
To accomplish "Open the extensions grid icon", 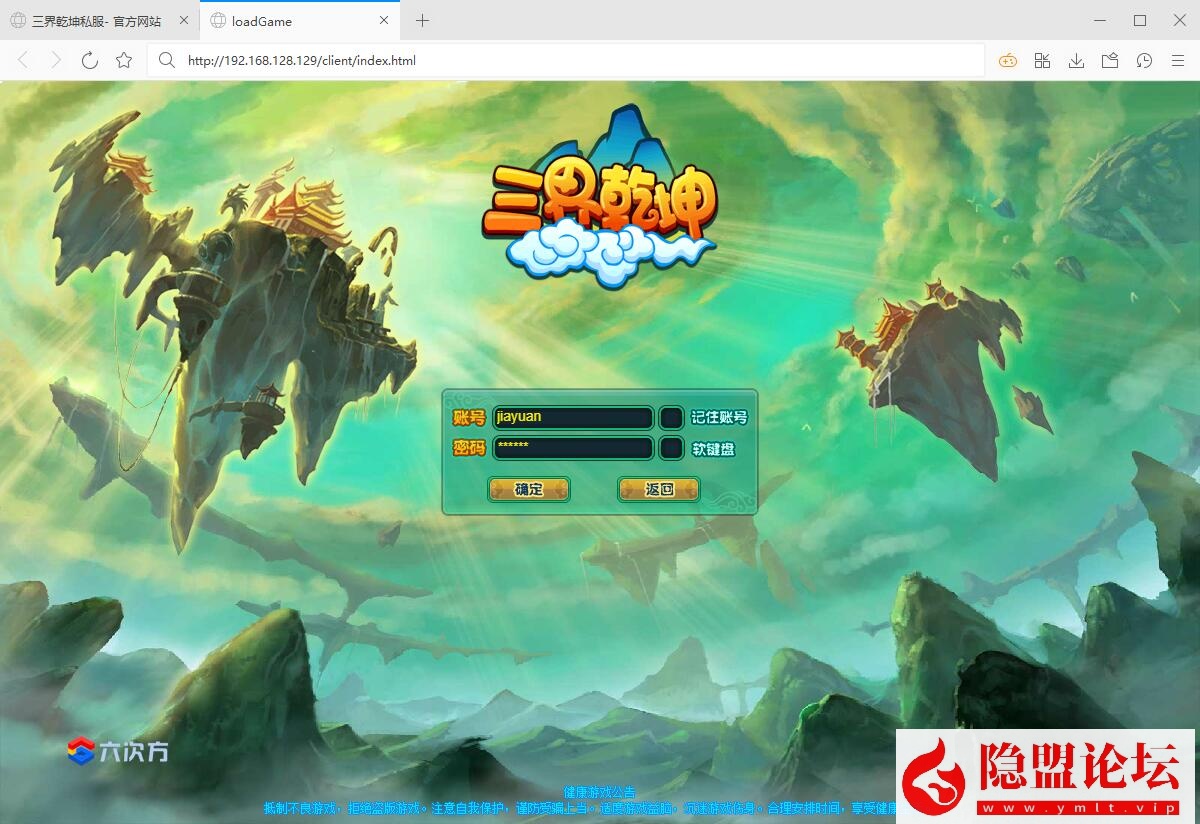I will tap(1042, 61).
